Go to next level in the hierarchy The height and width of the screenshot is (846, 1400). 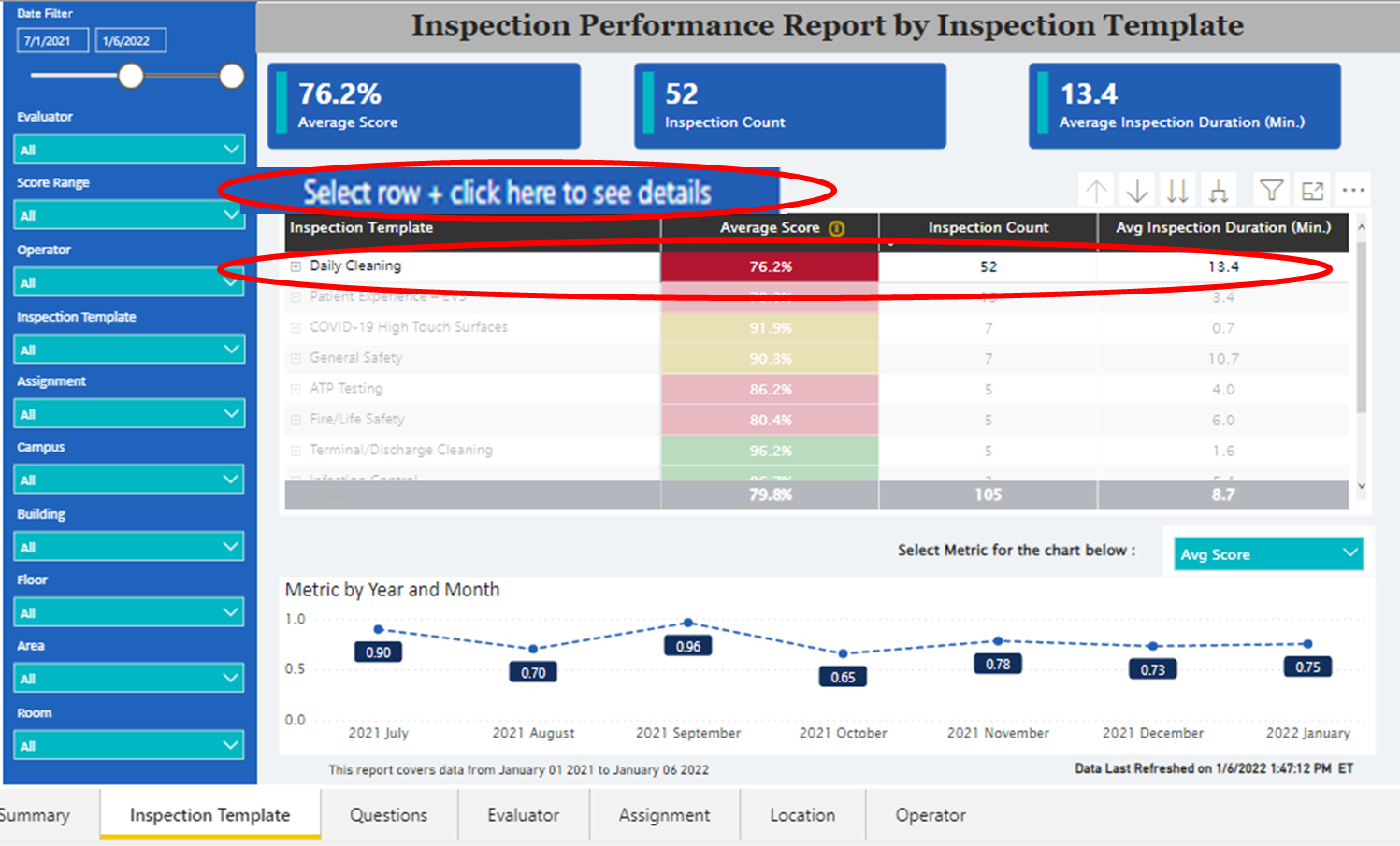(1177, 189)
